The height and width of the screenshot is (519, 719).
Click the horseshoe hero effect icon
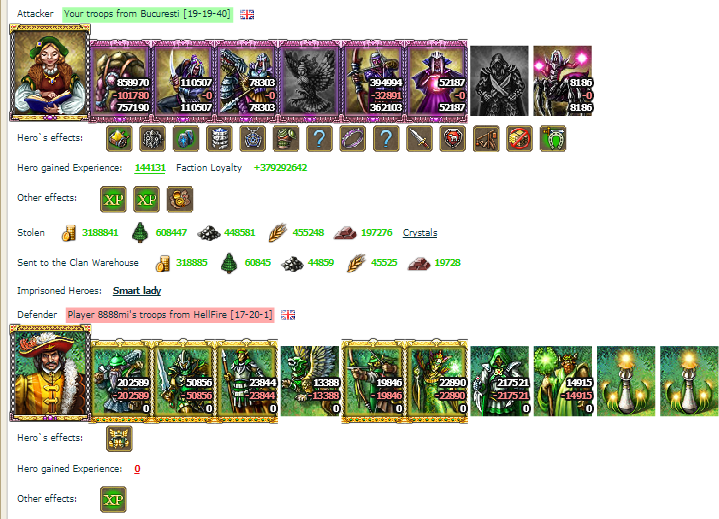(553, 138)
